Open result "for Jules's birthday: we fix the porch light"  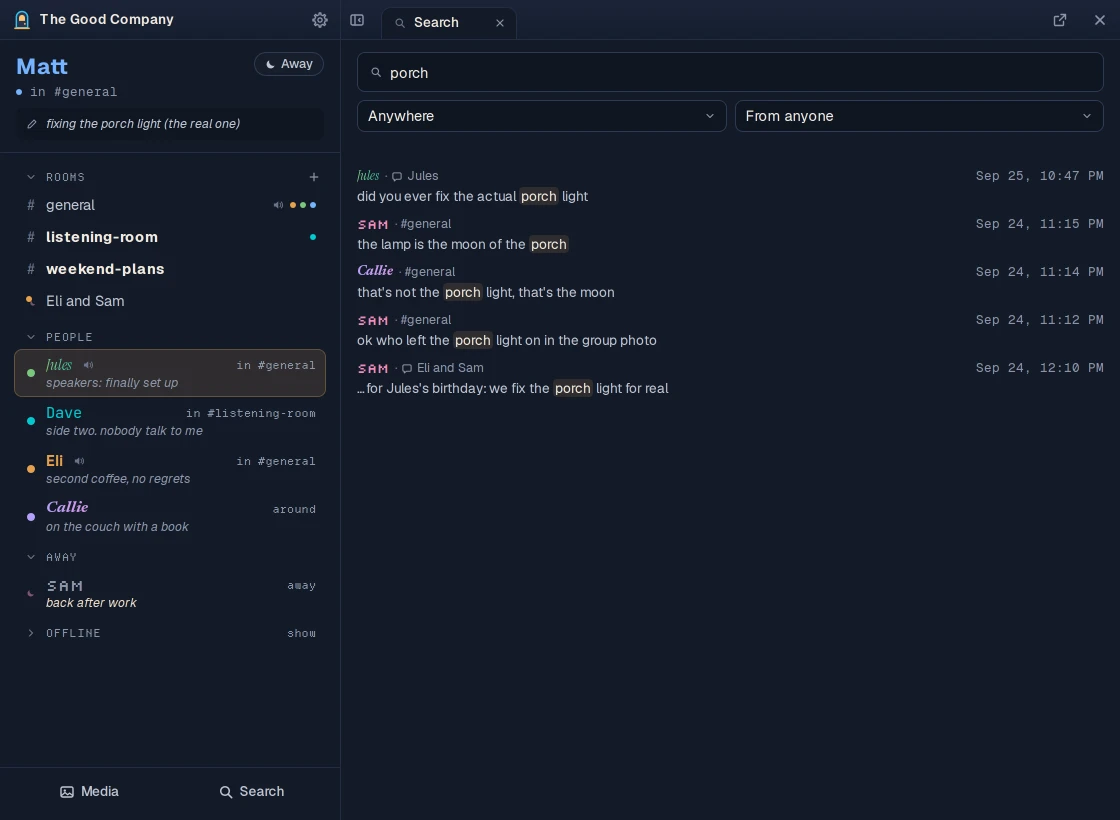[x=730, y=379]
